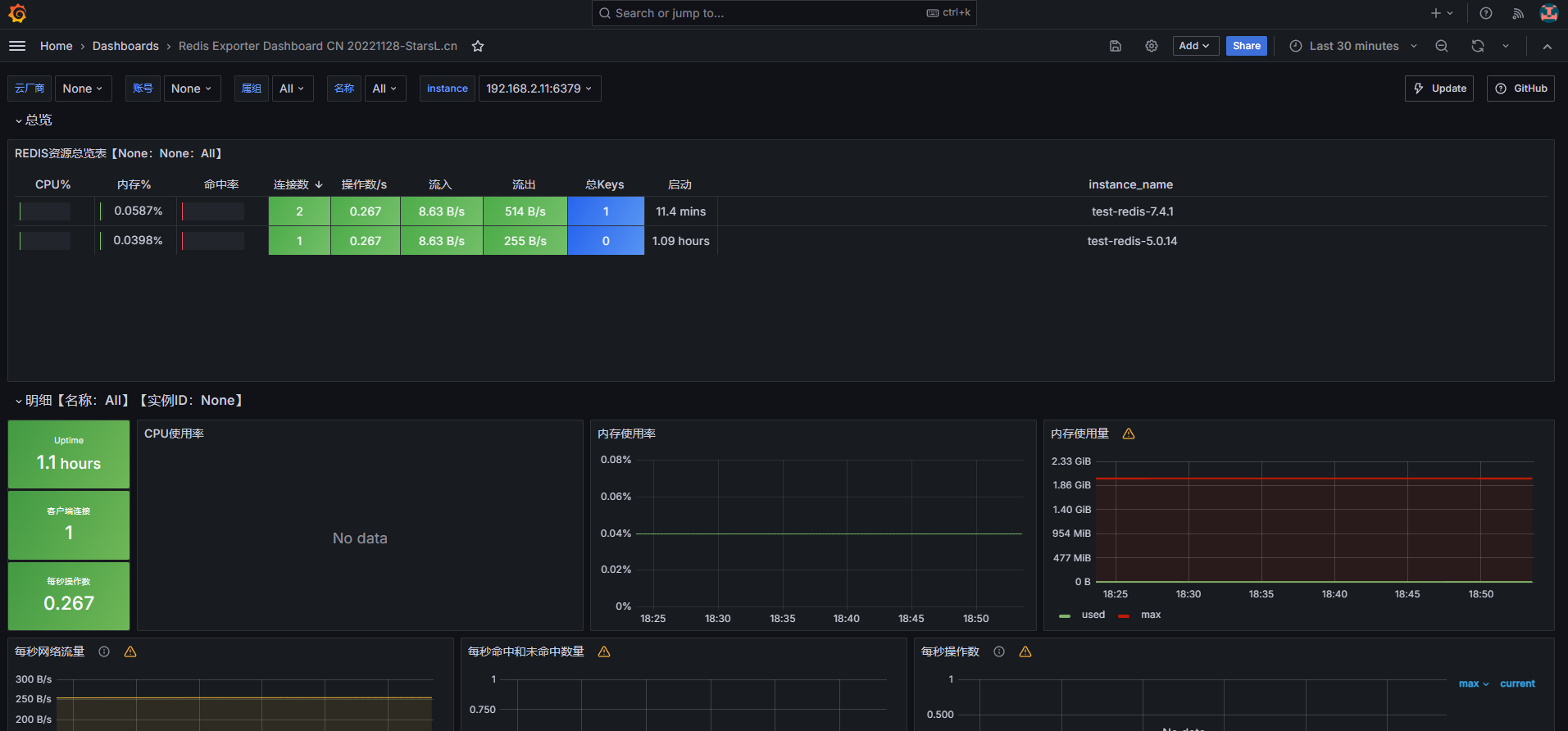This screenshot has width=1568, height=731.
Task: Zoom out the time range
Action: (x=1442, y=46)
